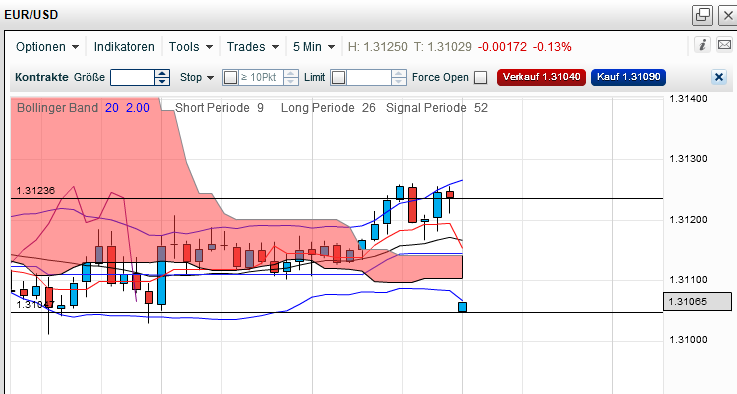Click the EUR/USD window title

[x=31, y=15]
